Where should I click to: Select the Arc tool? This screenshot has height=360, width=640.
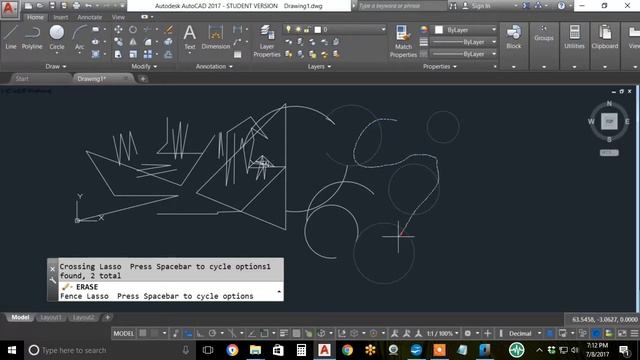click(x=79, y=37)
